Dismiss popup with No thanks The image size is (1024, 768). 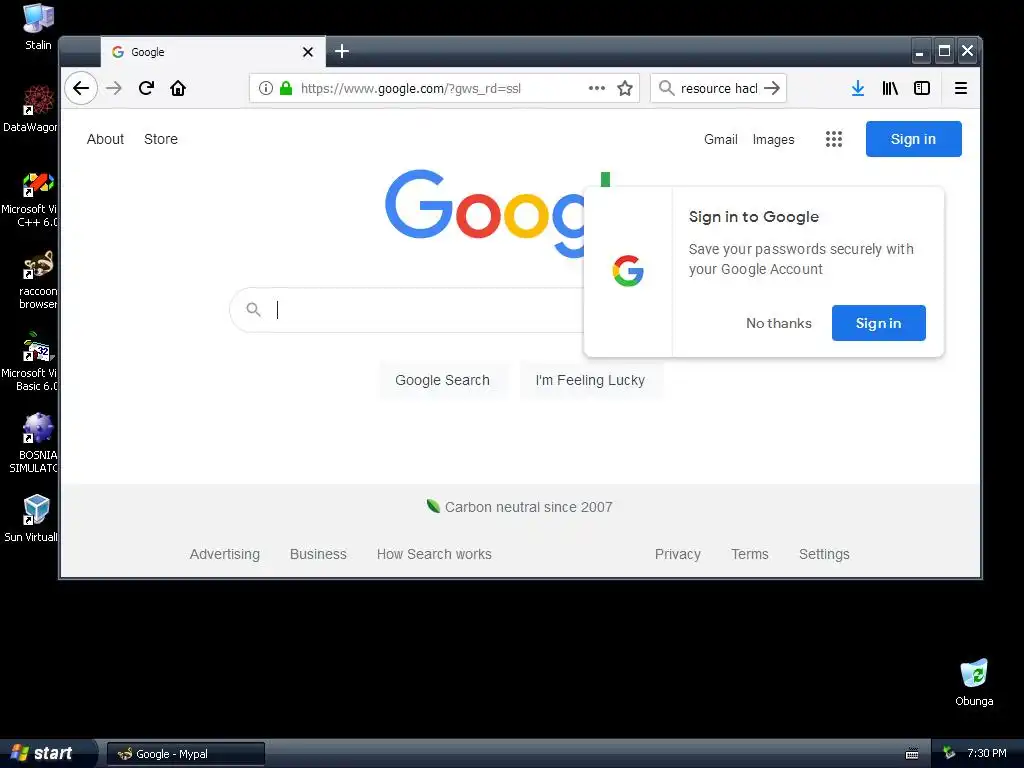(x=778, y=323)
